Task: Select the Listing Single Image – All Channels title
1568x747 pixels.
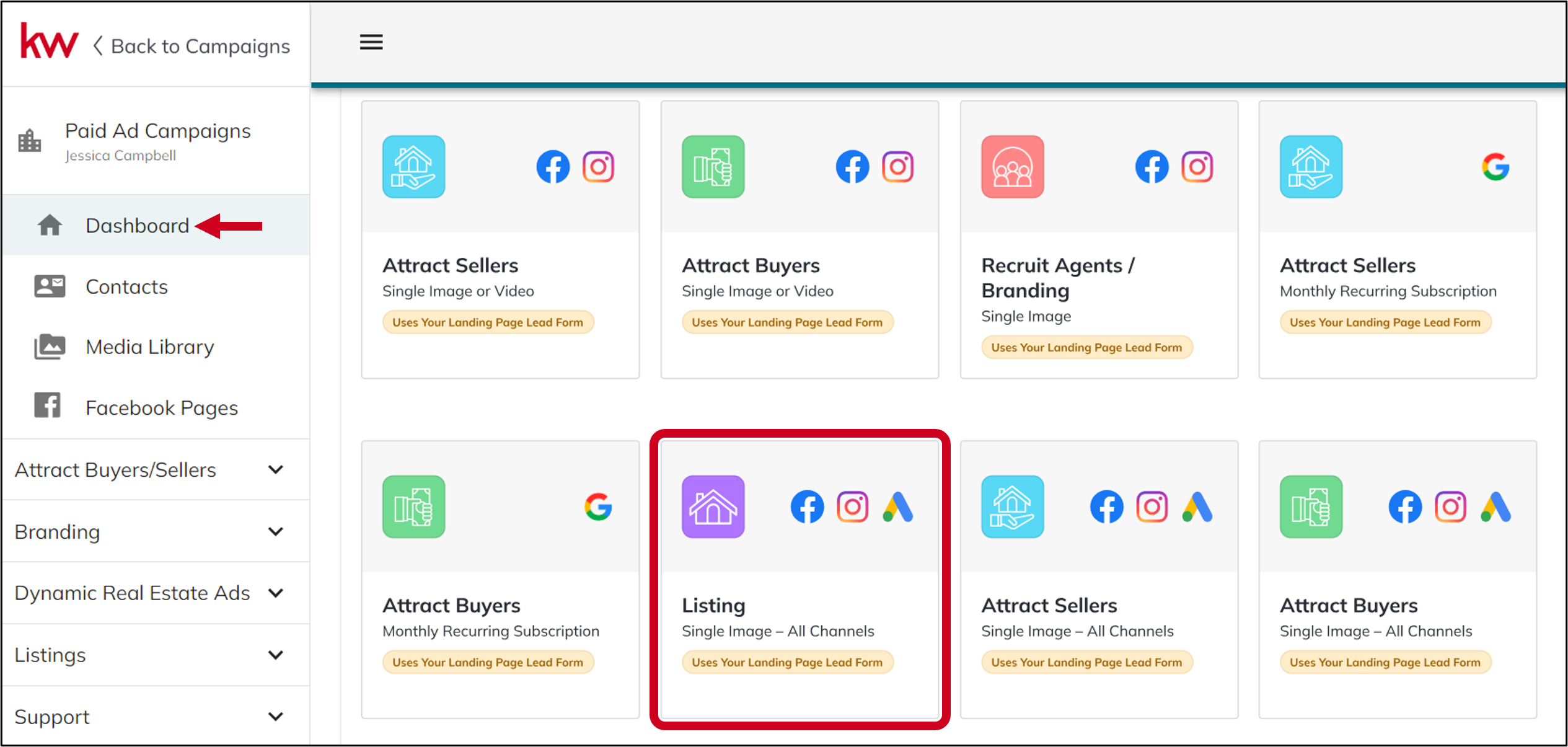Action: tap(713, 605)
